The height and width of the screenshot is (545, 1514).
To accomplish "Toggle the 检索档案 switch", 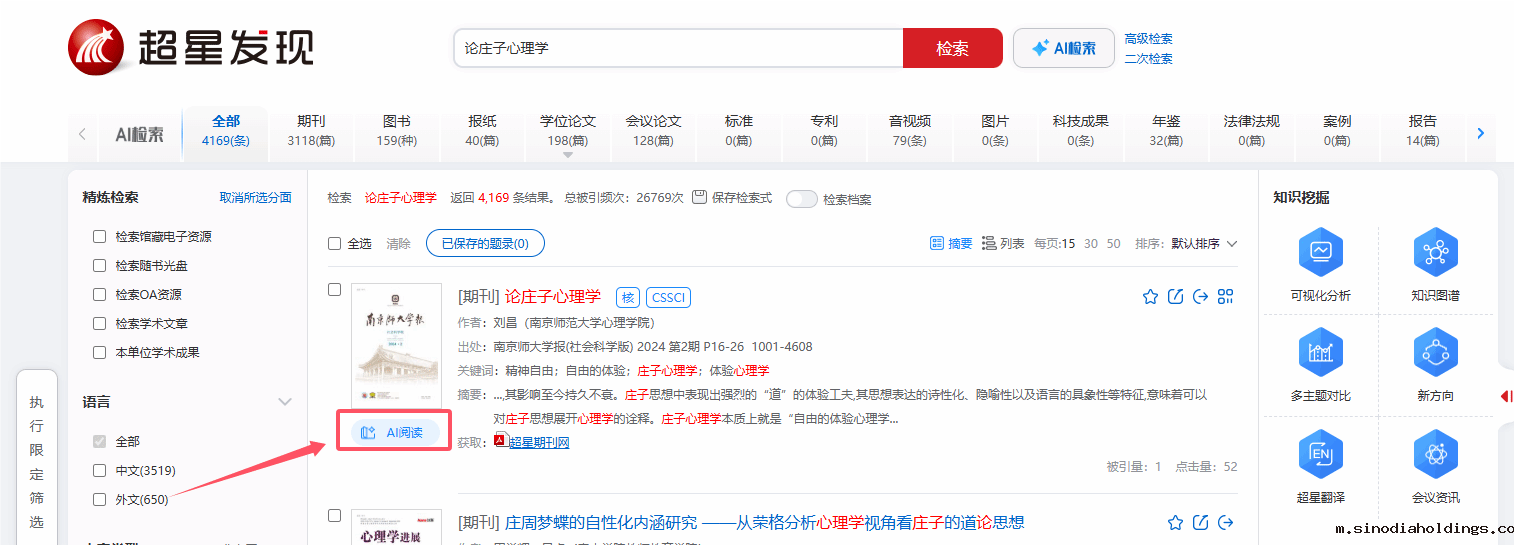I will 802,199.
